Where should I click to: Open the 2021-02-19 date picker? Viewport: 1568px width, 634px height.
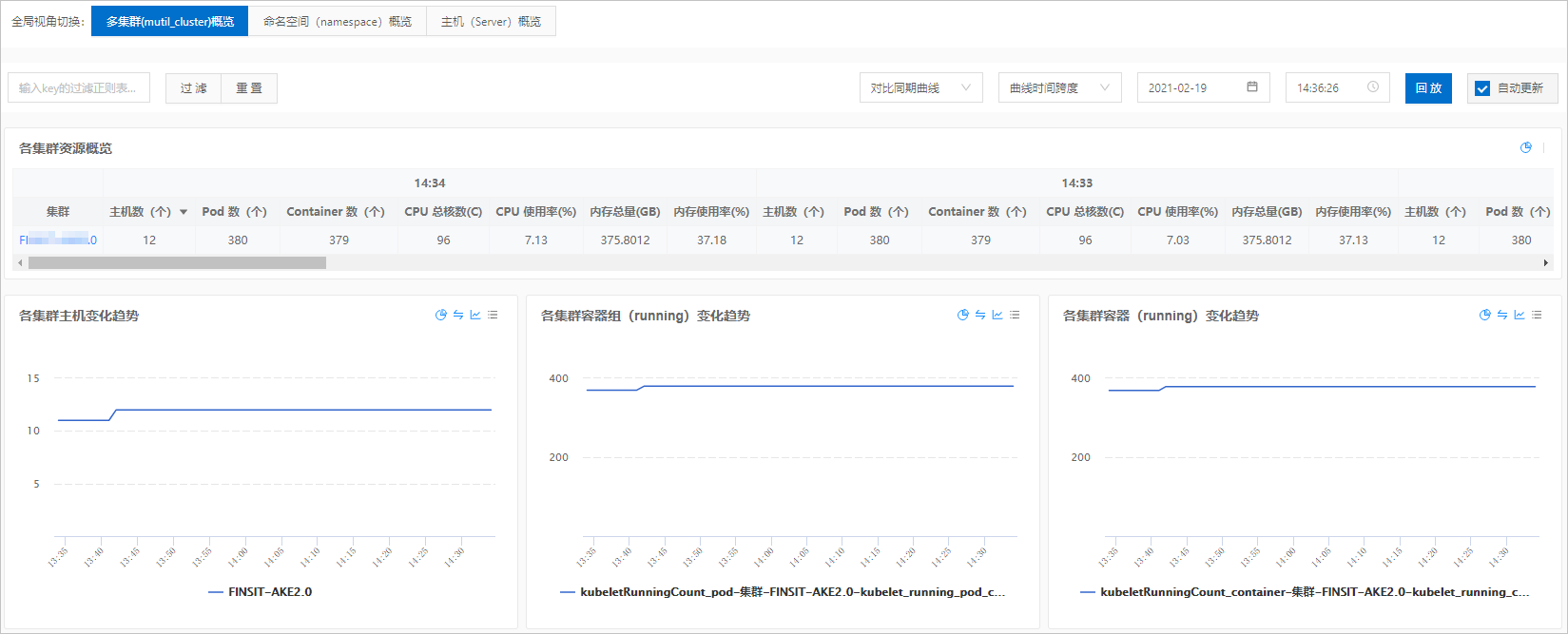1203,87
